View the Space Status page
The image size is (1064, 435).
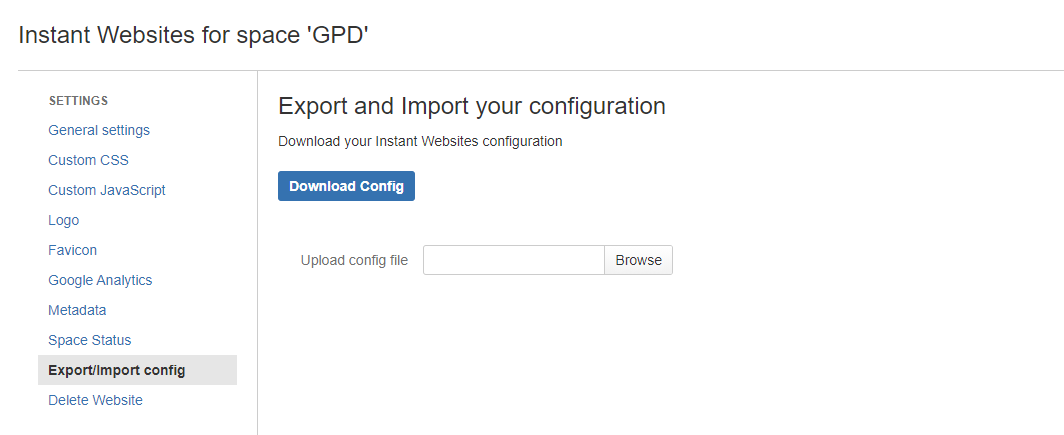tap(90, 340)
